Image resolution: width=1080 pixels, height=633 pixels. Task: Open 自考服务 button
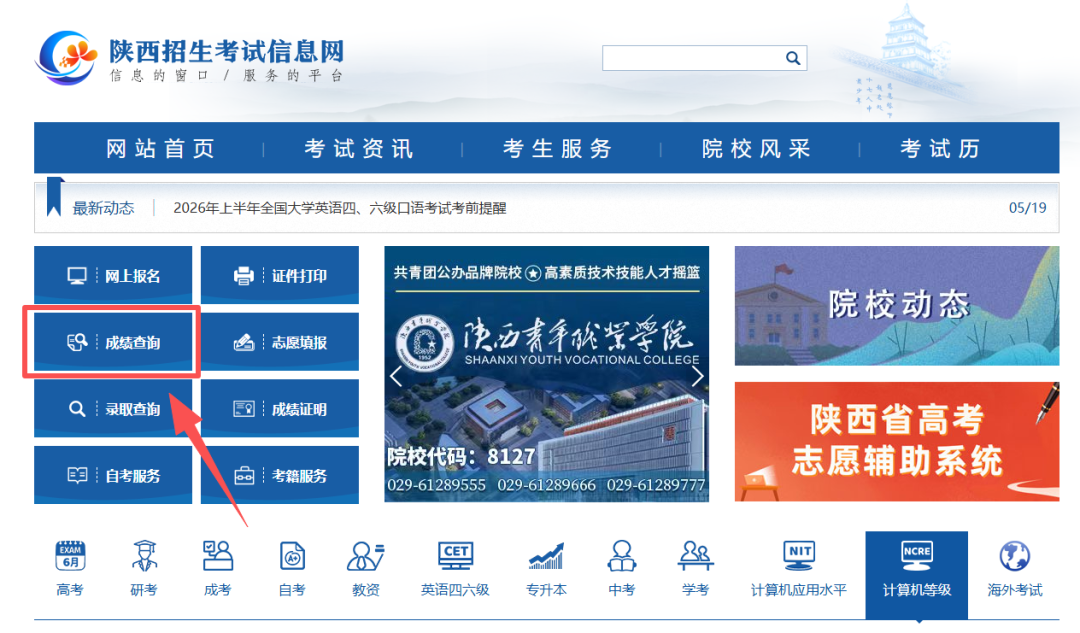[x=113, y=475]
